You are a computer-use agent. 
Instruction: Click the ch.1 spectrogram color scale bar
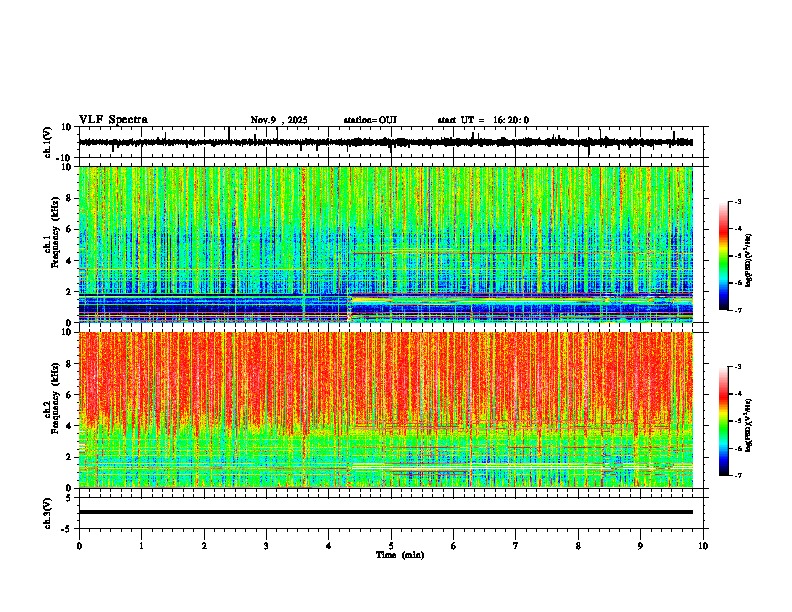click(x=723, y=256)
